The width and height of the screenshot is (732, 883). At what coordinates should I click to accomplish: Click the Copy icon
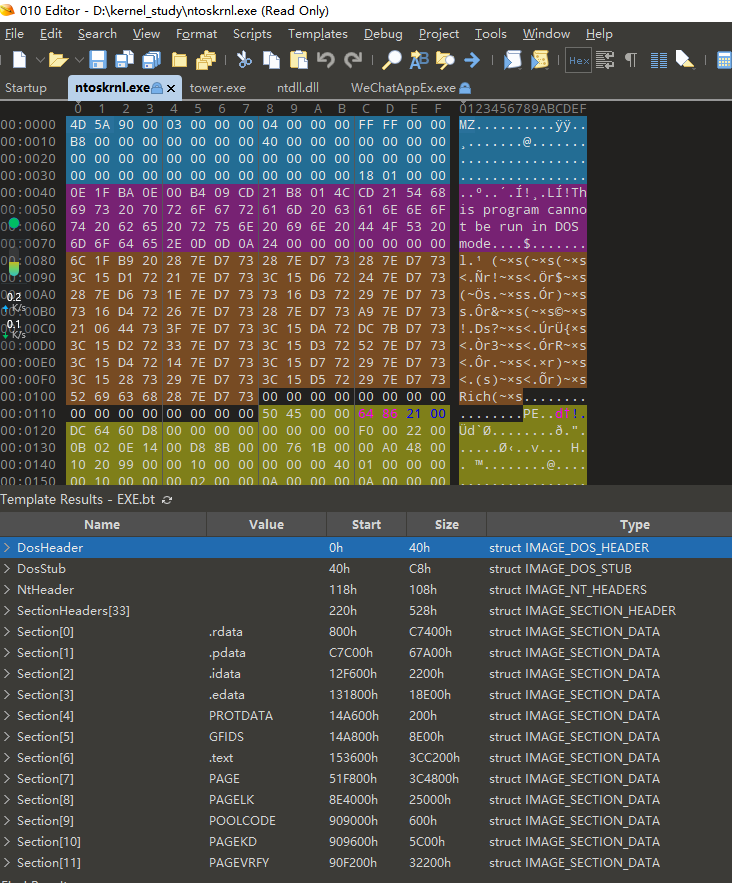coord(271,60)
